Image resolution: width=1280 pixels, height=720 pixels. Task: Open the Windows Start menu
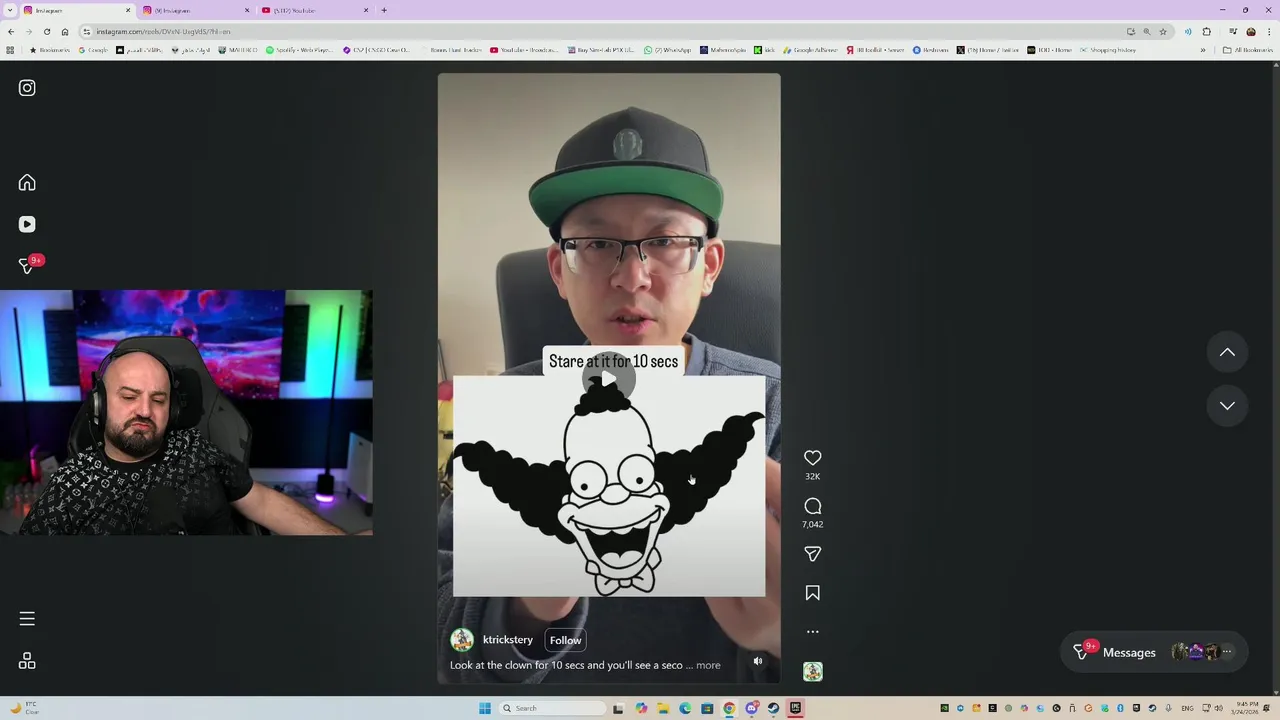coord(485,708)
